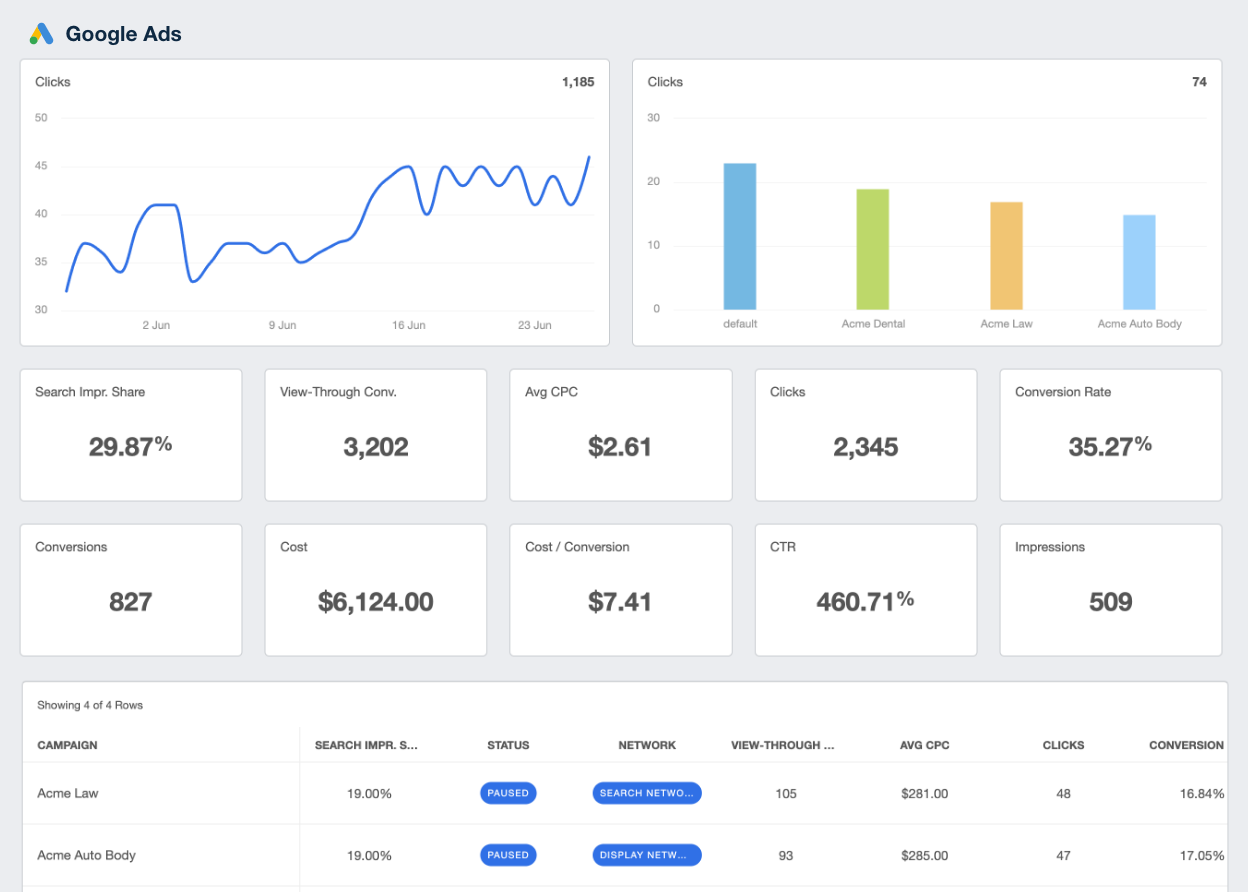This screenshot has height=892, width=1248.
Task: Select the Acme Law orange bar
Action: [1006, 255]
